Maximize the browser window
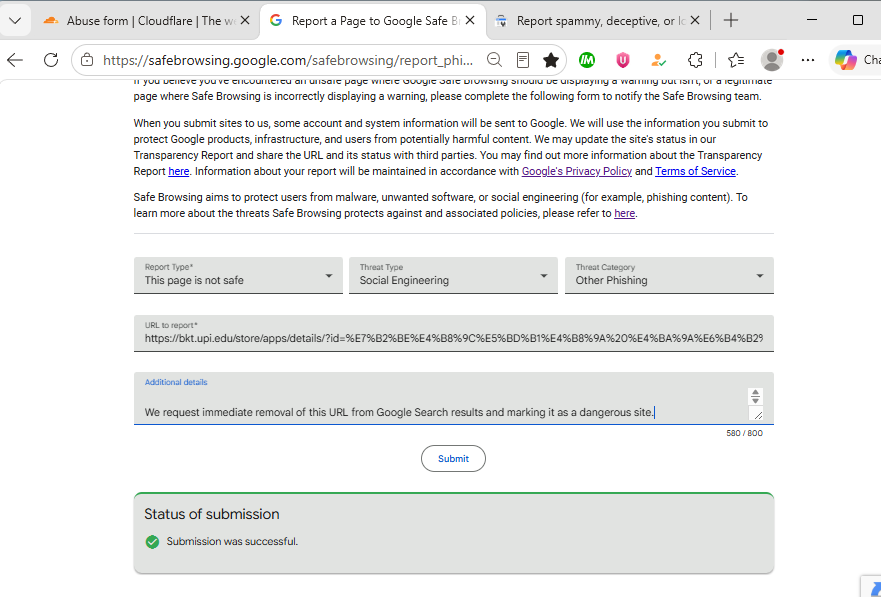 pos(857,20)
